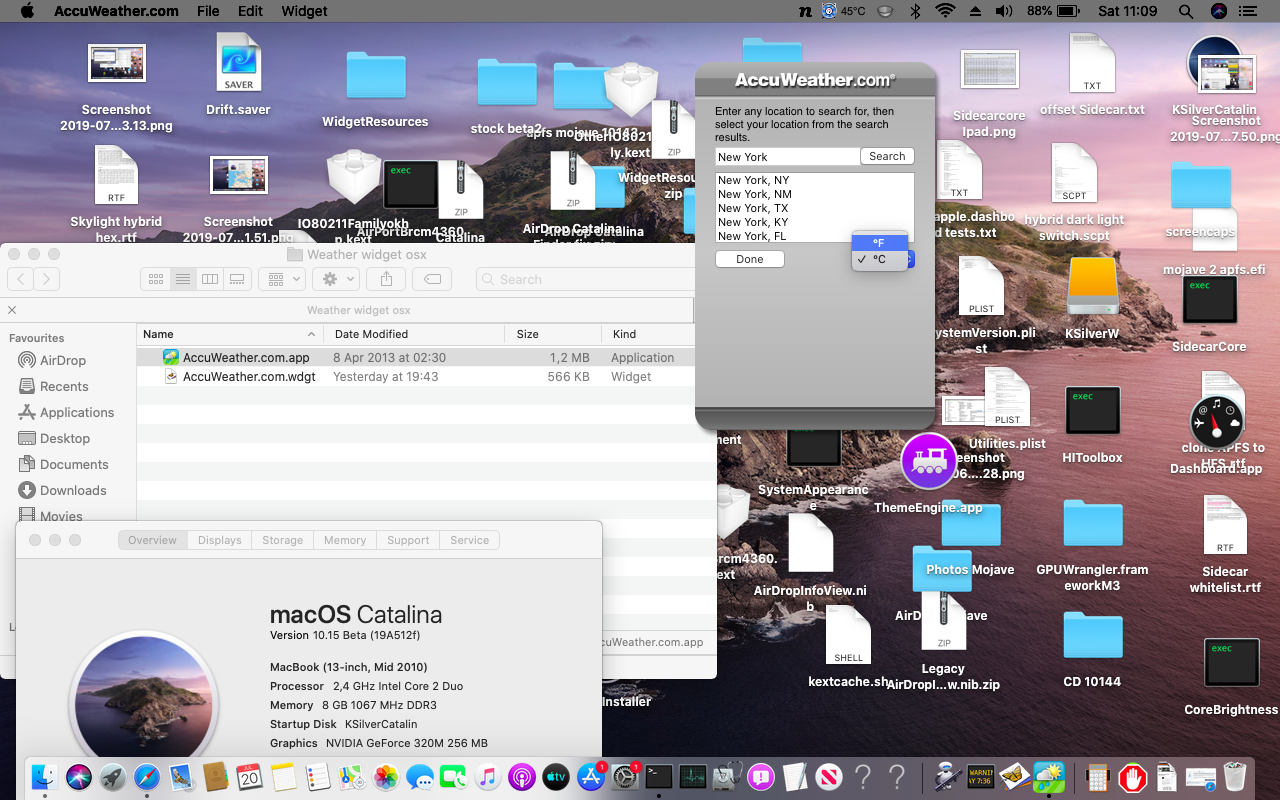
Task: Open the Apple menu
Action: click(x=27, y=11)
